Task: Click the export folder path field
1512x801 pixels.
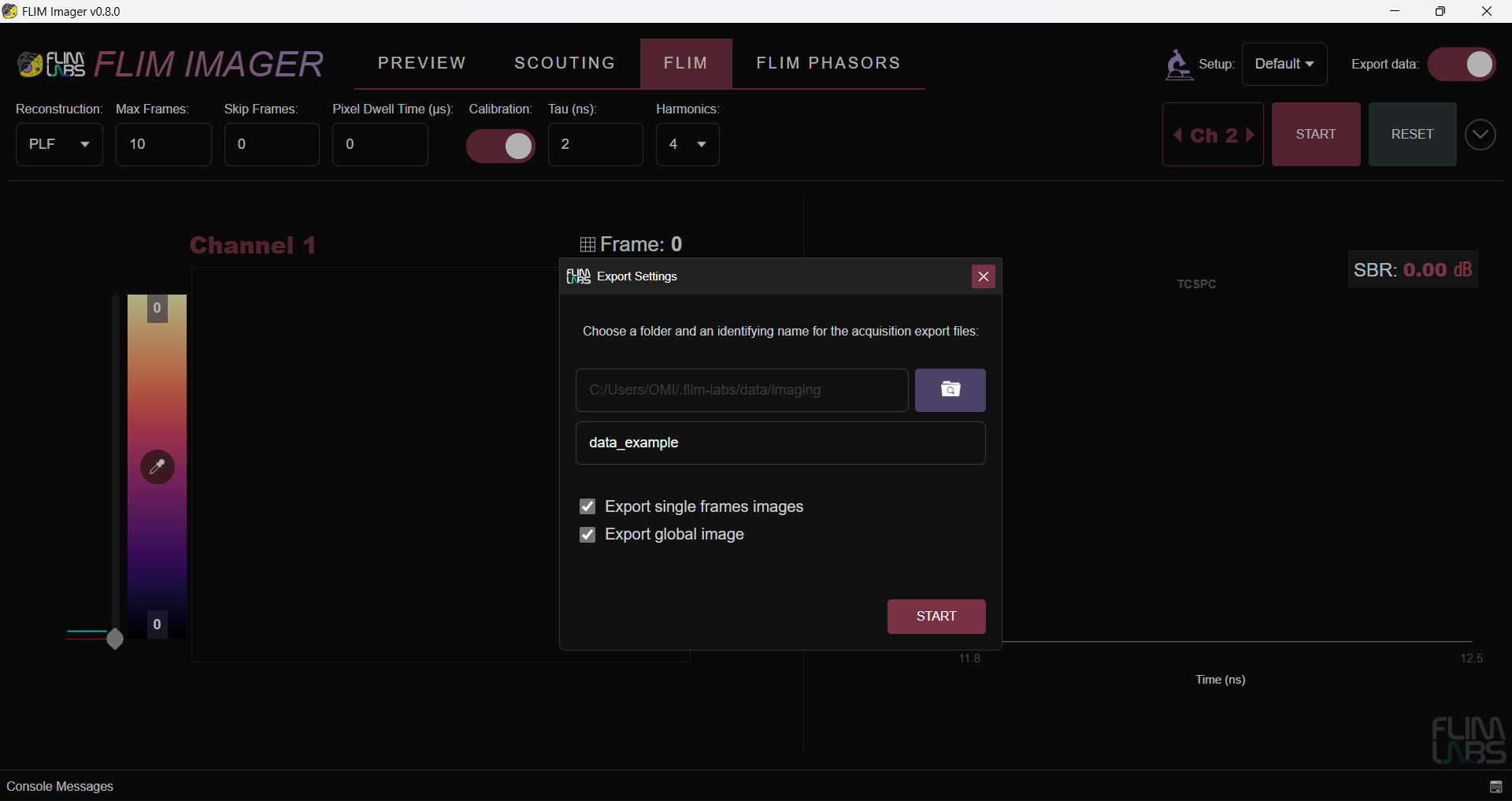Action: (742, 390)
